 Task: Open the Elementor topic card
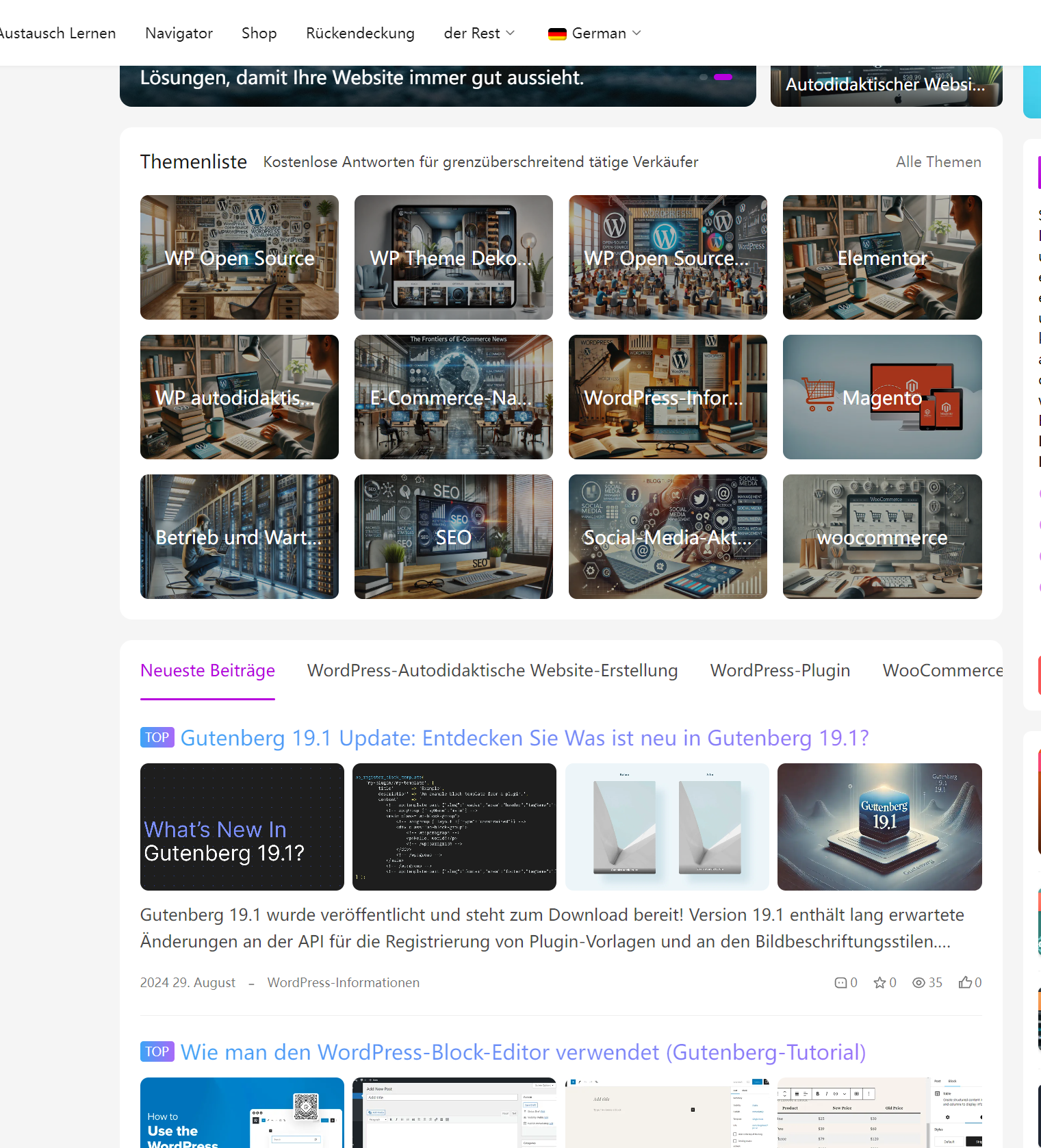(x=882, y=257)
